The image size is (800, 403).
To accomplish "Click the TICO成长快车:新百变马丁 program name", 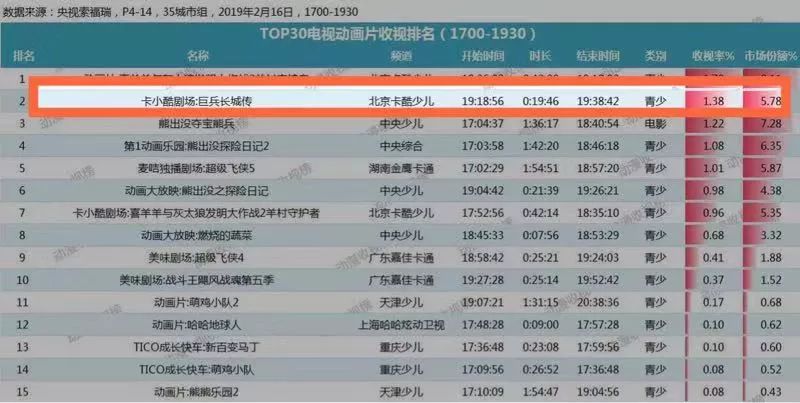I will (199, 346).
